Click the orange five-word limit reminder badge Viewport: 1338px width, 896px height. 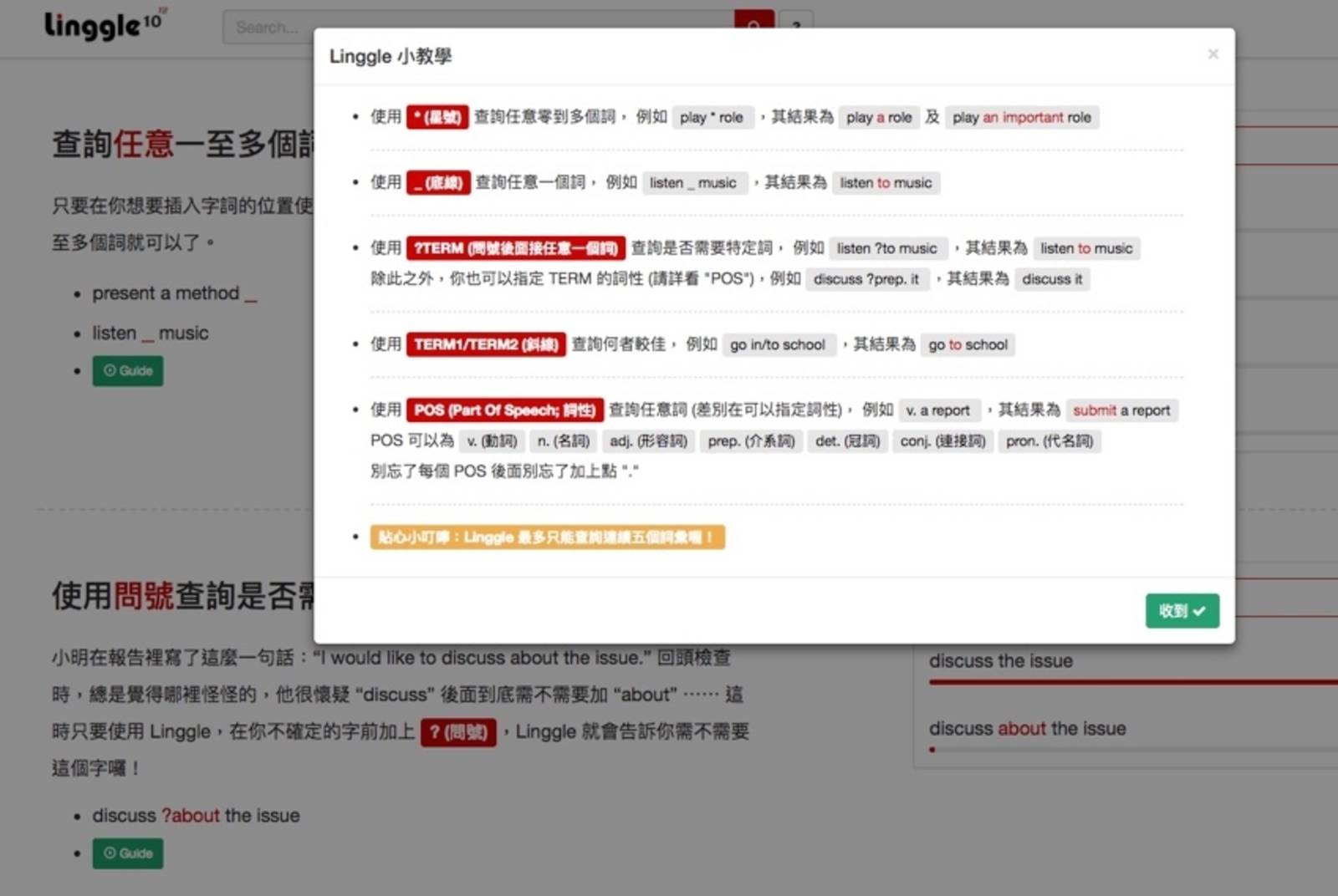(x=547, y=537)
